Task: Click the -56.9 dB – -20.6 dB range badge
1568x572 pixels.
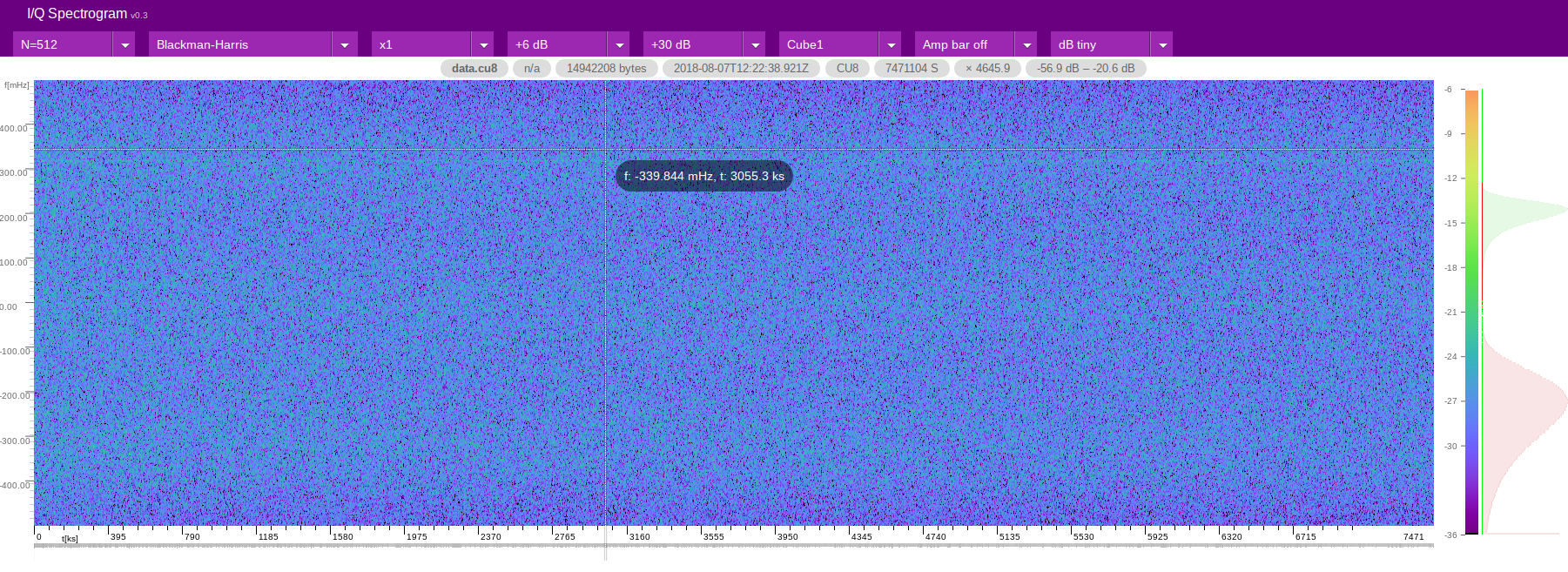Action: tap(1086, 68)
